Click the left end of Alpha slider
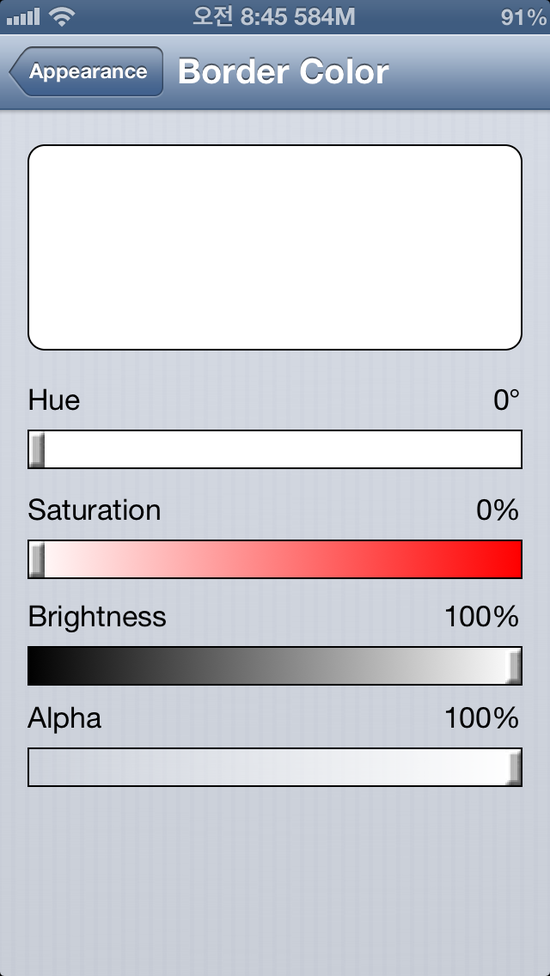This screenshot has width=550, height=976. [x=36, y=767]
